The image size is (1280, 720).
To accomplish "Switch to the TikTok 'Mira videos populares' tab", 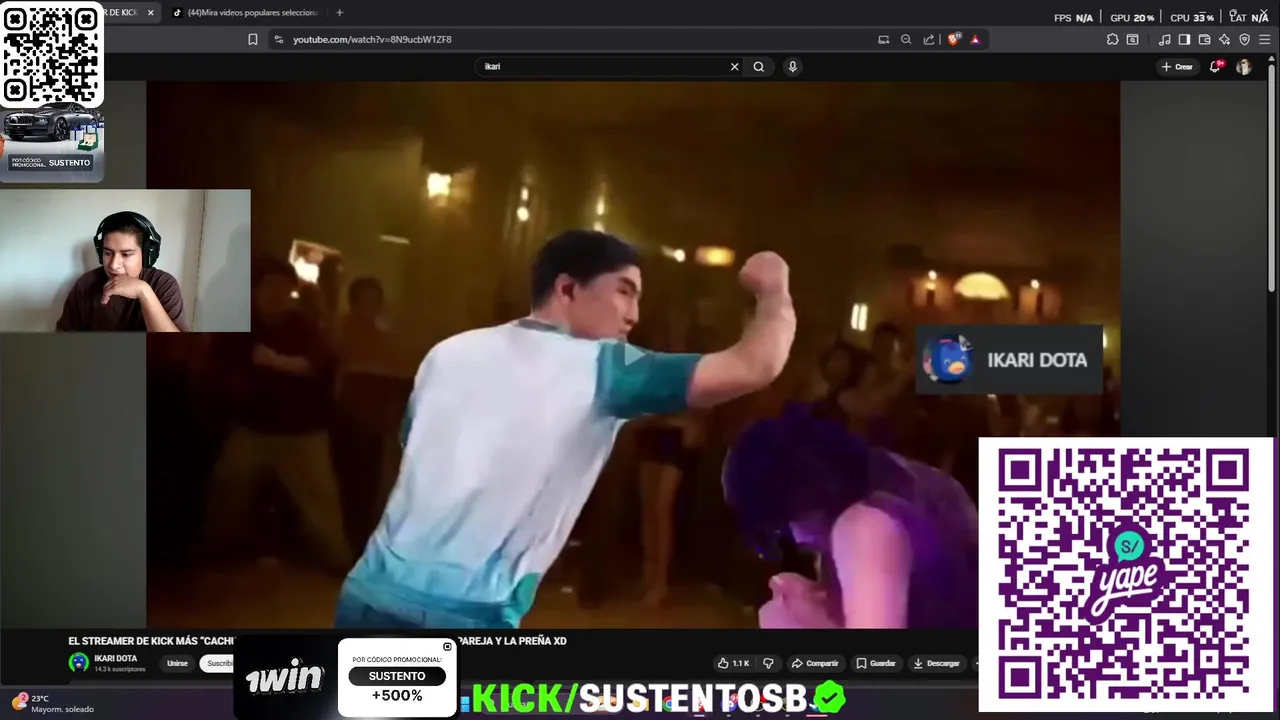I will coord(245,13).
